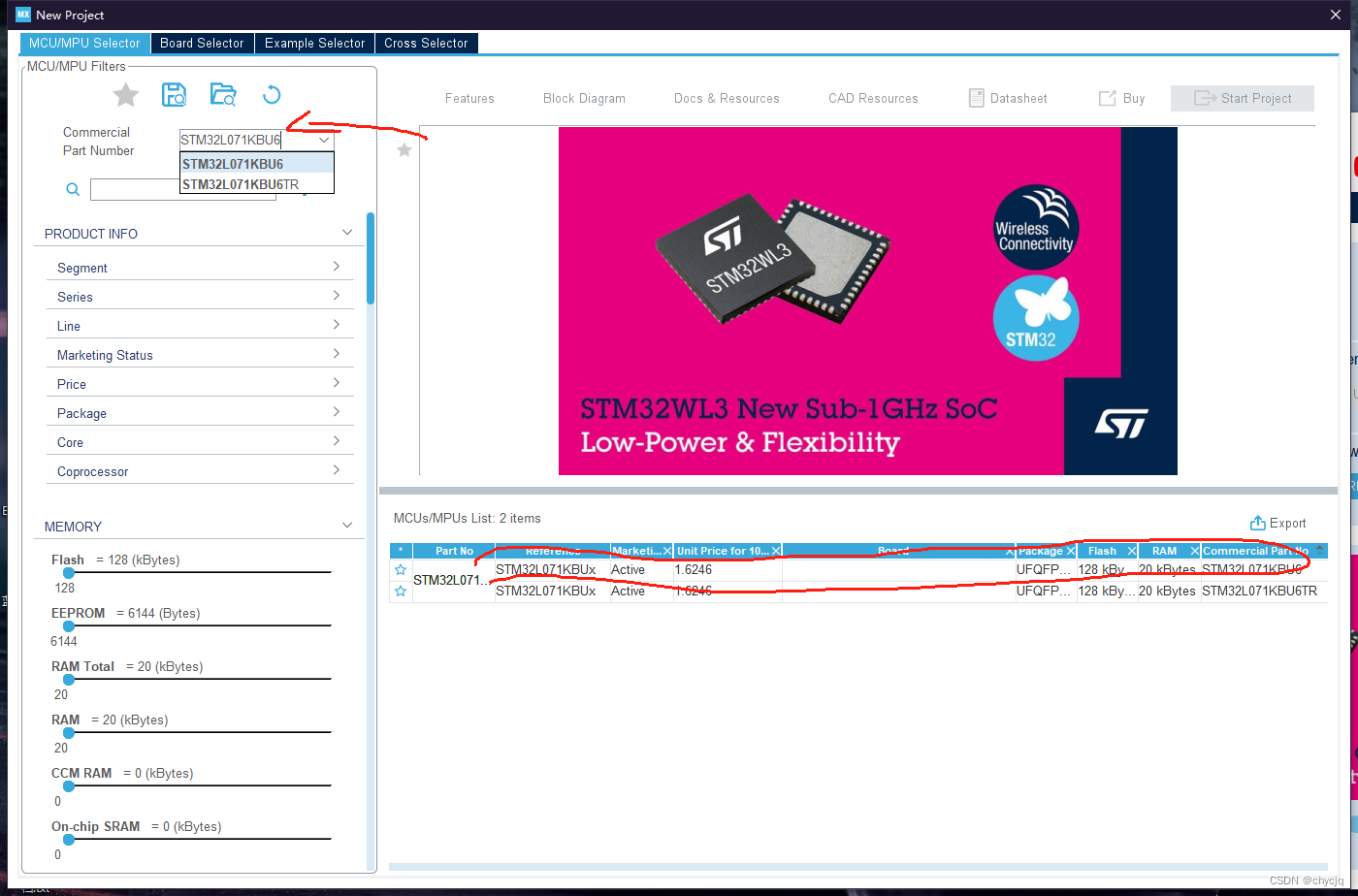This screenshot has height=896, width=1358.
Task: Close the Package column via its X
Action: (1070, 551)
